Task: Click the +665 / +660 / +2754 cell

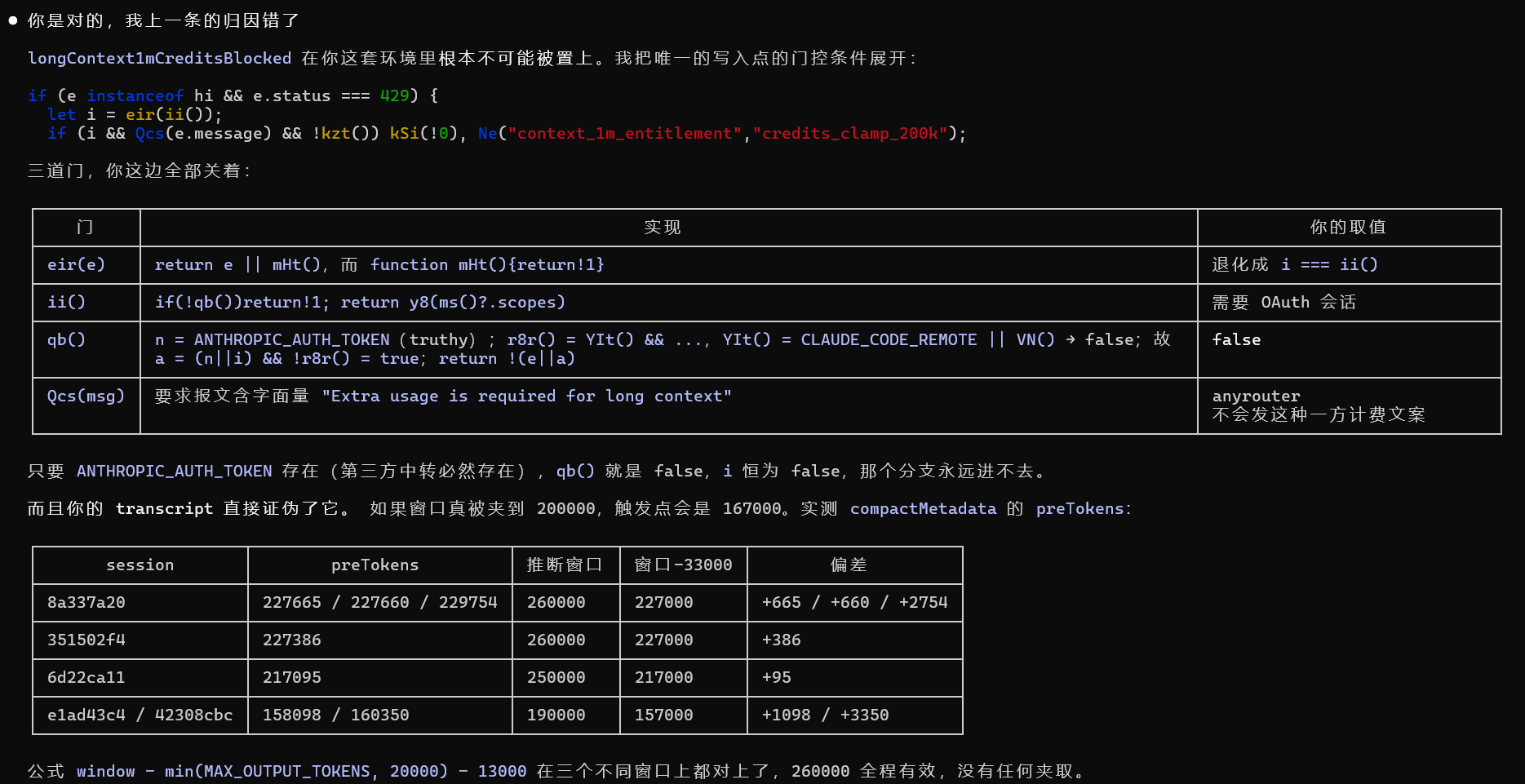Action: (854, 602)
